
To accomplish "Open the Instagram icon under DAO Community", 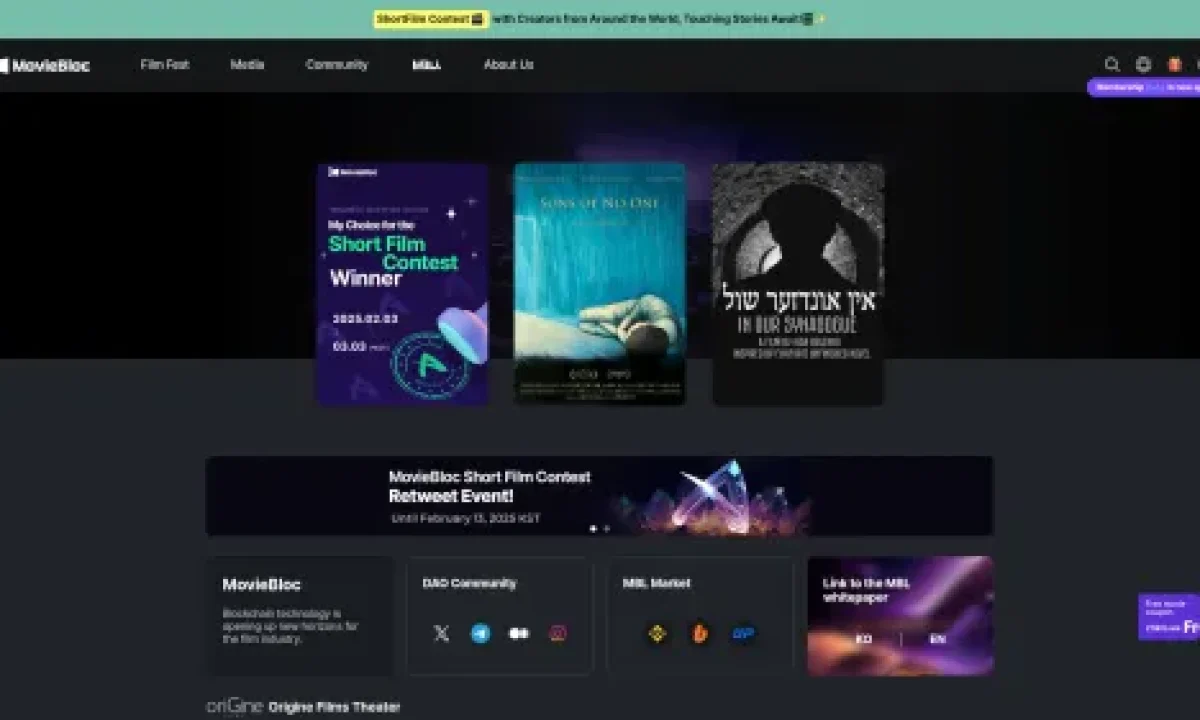I will click(557, 633).
